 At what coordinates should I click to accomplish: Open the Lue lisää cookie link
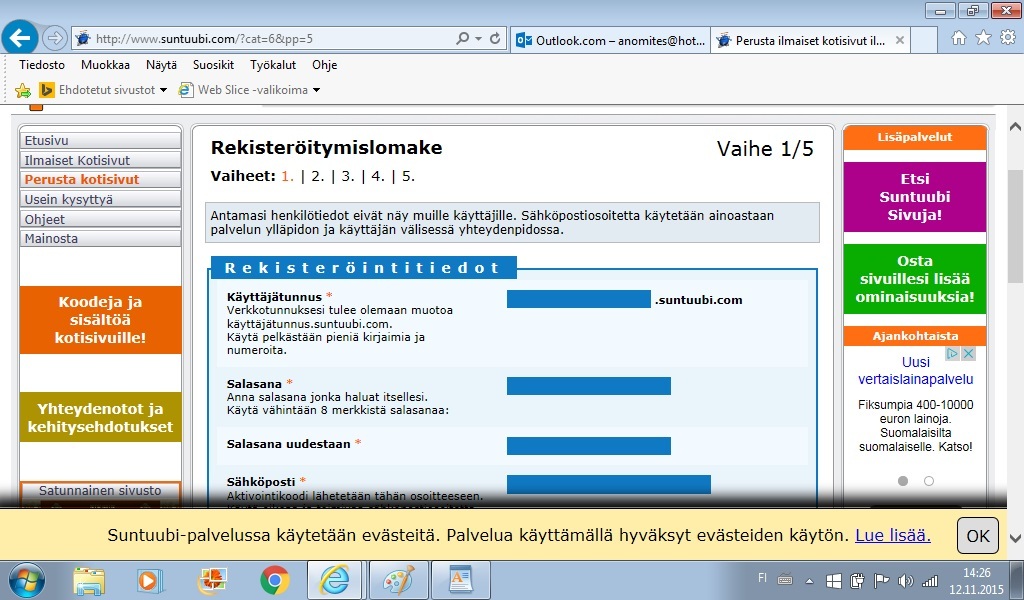coord(893,535)
